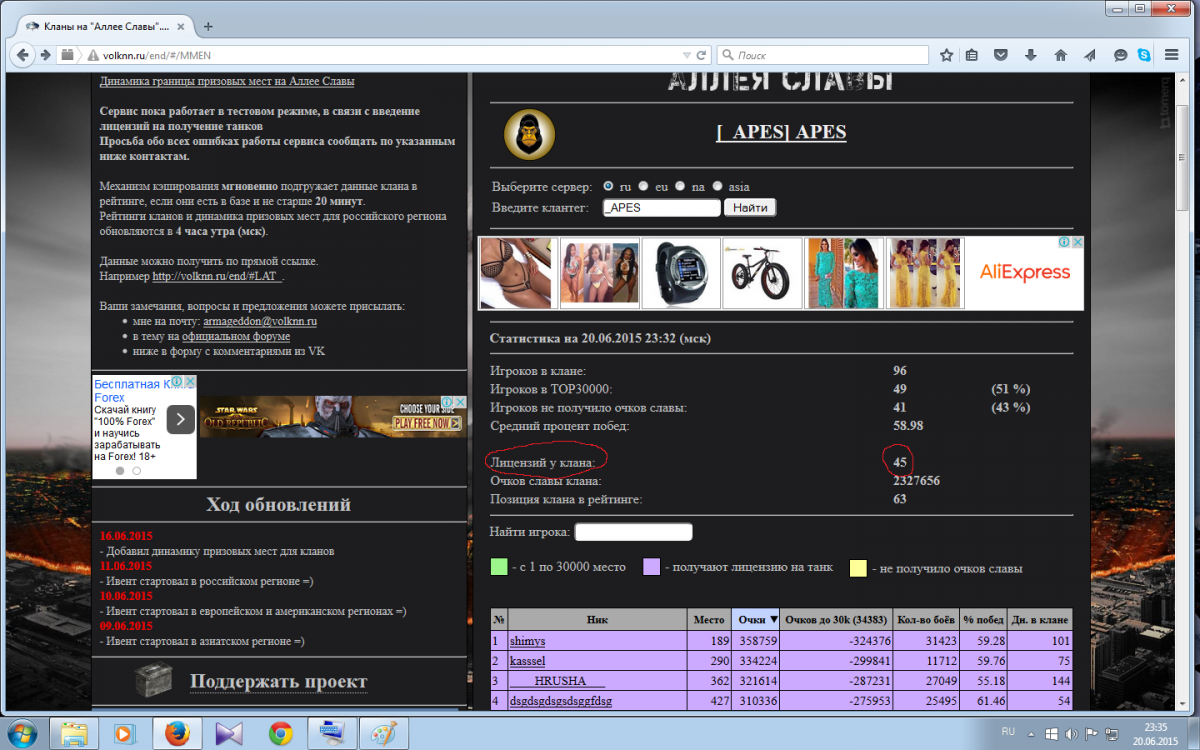Switch to Firefox in the taskbar
The height and width of the screenshot is (750, 1200).
(177, 732)
